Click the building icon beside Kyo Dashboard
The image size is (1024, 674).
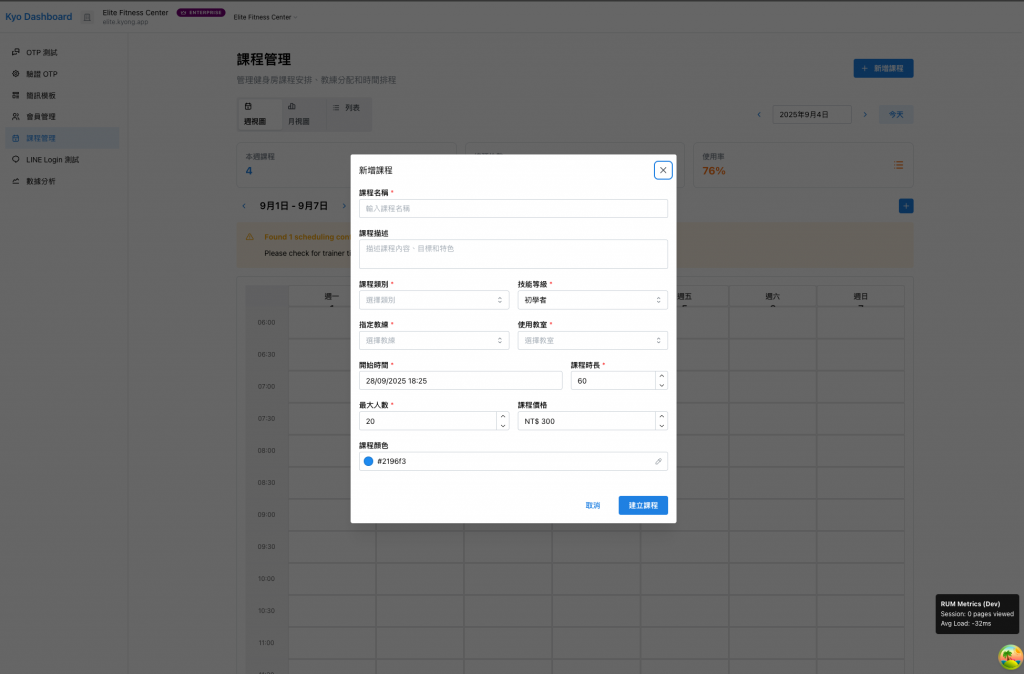87,18
